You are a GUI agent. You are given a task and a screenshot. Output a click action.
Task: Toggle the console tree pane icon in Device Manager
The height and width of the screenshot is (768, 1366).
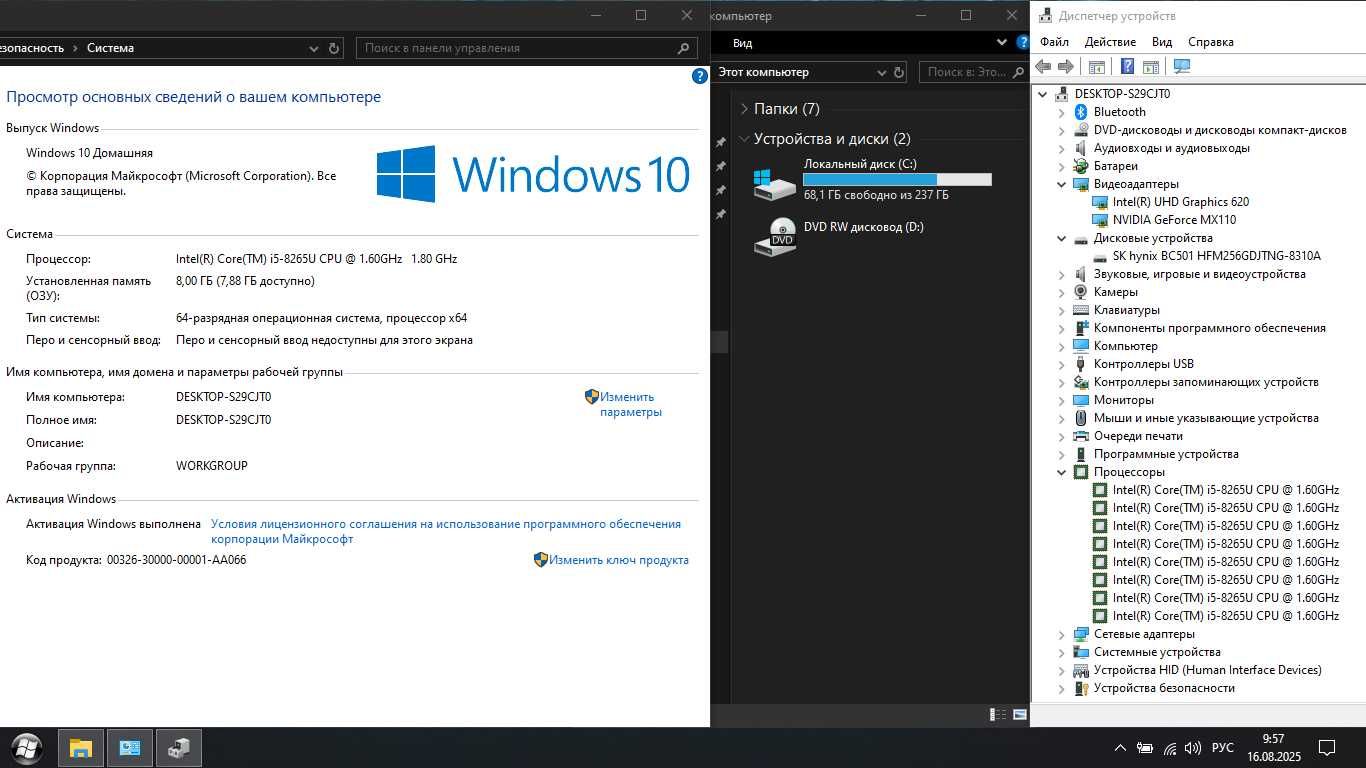click(x=1096, y=67)
